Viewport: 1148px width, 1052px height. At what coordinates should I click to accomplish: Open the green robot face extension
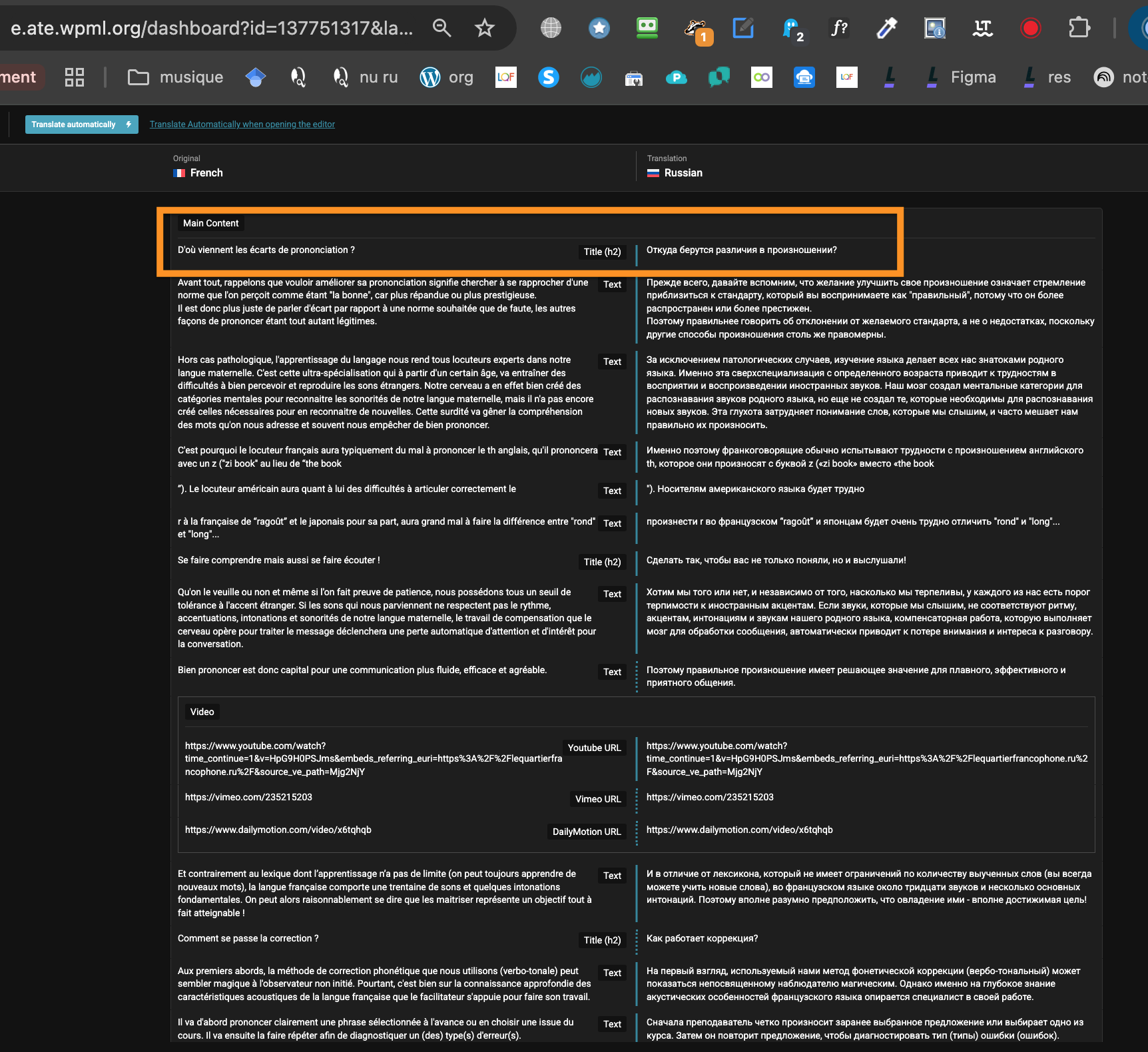[x=647, y=28]
